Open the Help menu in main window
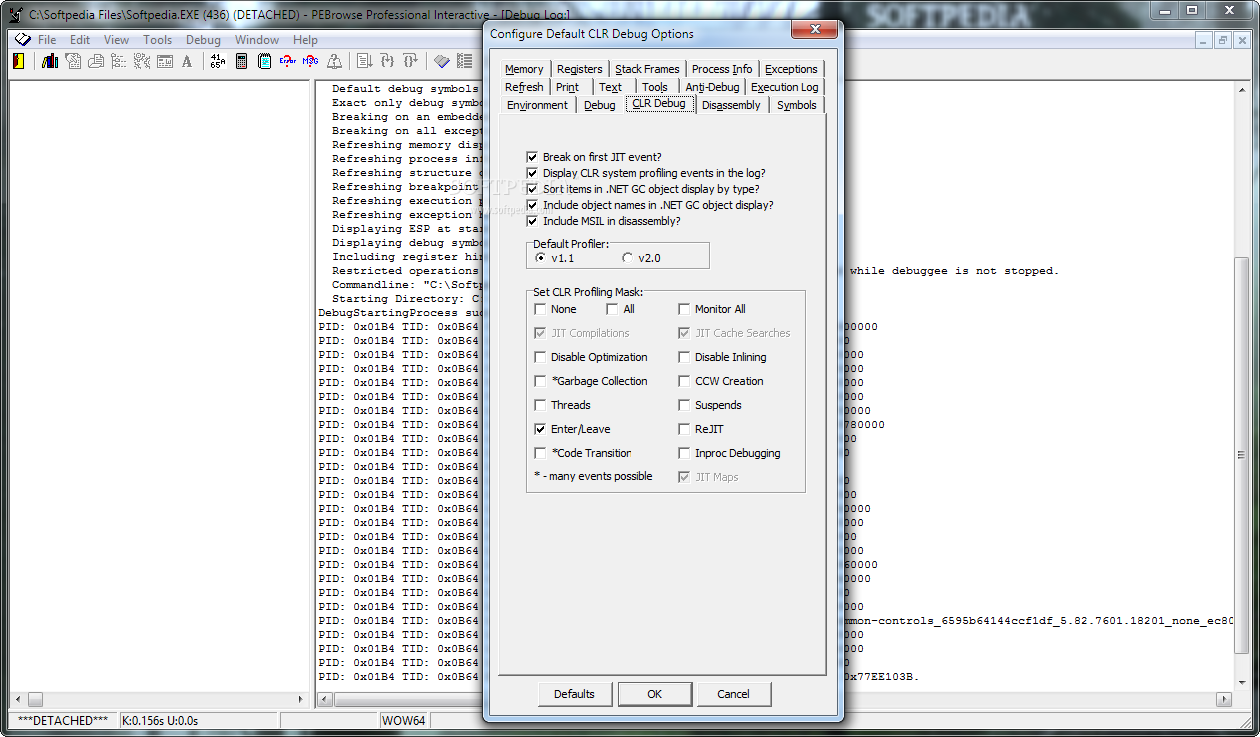Viewport: 1260px width, 737px height. click(x=305, y=40)
